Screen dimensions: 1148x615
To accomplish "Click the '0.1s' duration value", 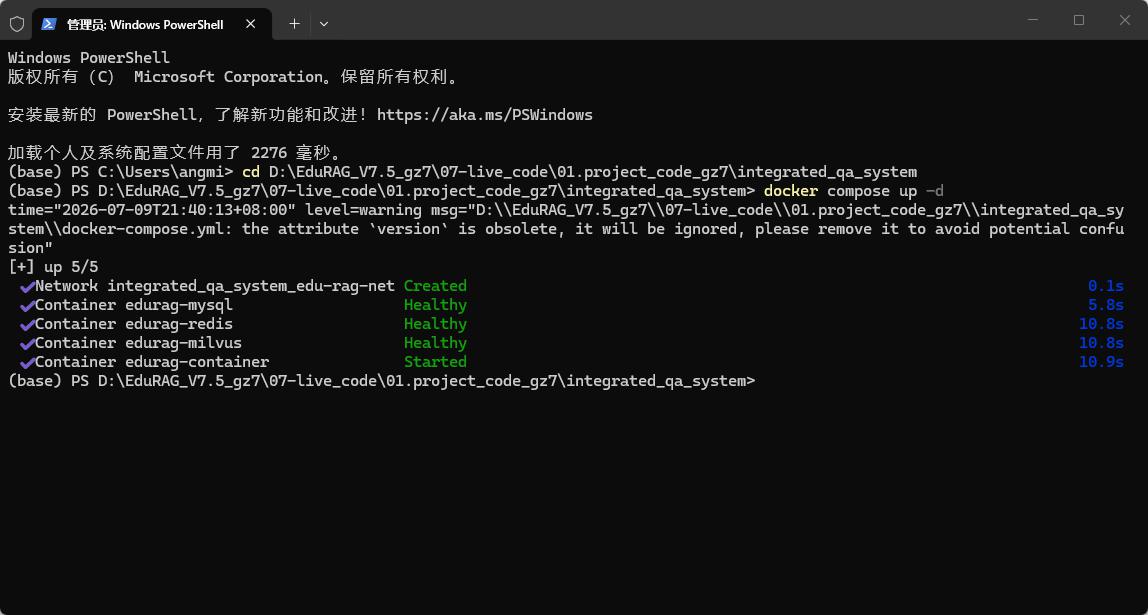I will (x=1106, y=286).
